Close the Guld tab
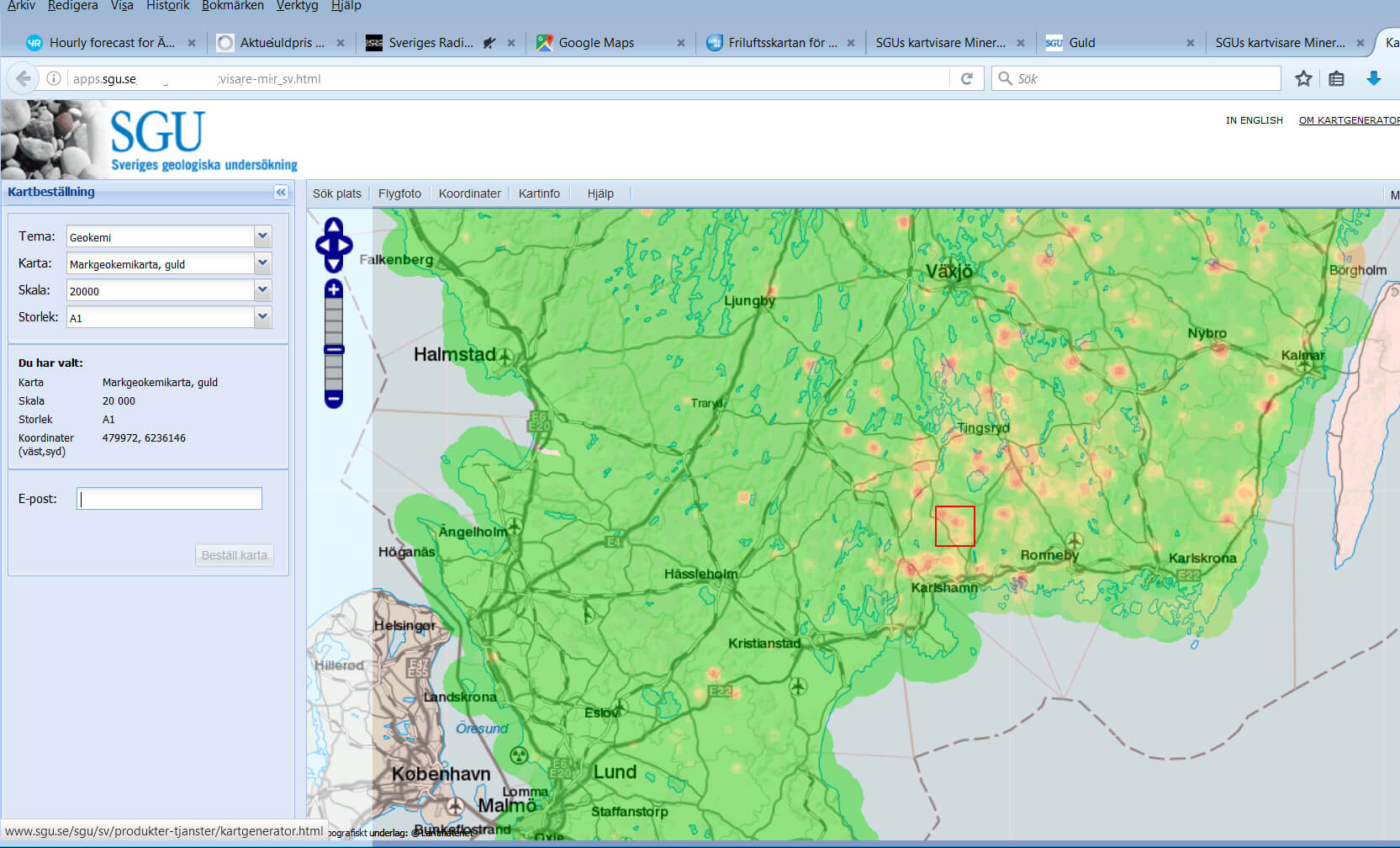 pos(1190,43)
